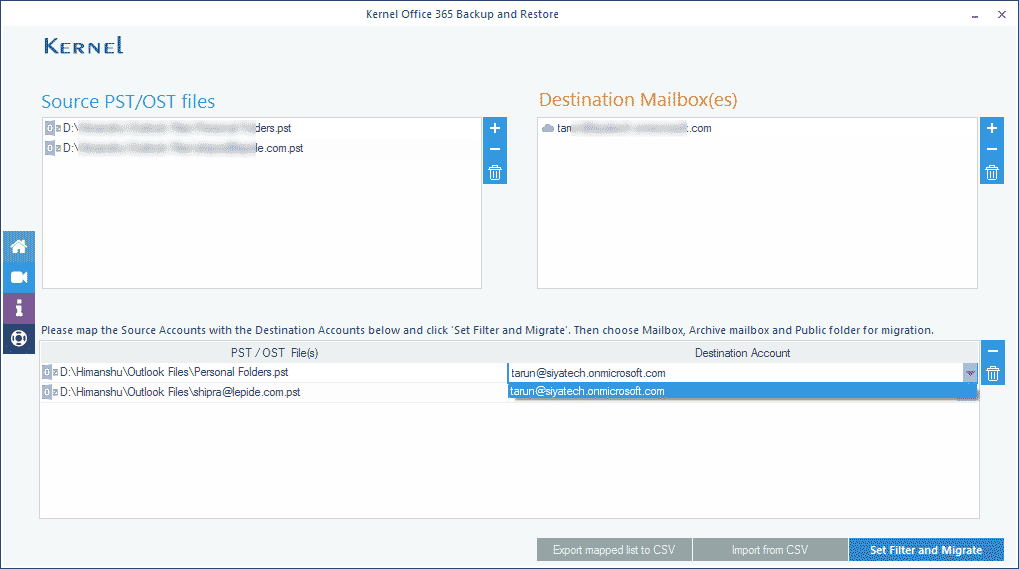This screenshot has width=1019, height=569.
Task: Remove selected destination mailbox with minus icon
Action: coord(992,149)
